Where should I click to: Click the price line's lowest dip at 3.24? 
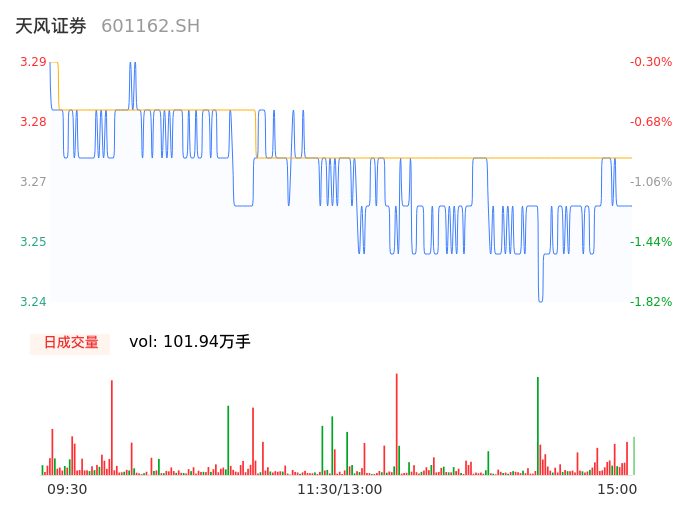click(x=541, y=300)
